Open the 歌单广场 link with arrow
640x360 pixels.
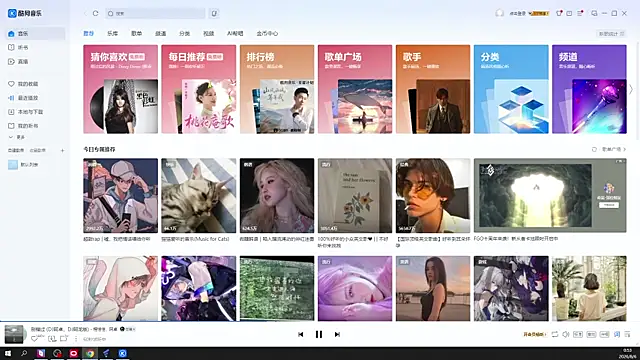click(x=614, y=149)
